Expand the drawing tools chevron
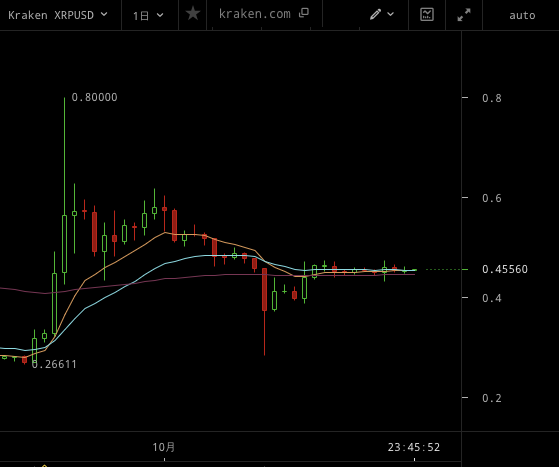559x467 pixels. point(391,15)
